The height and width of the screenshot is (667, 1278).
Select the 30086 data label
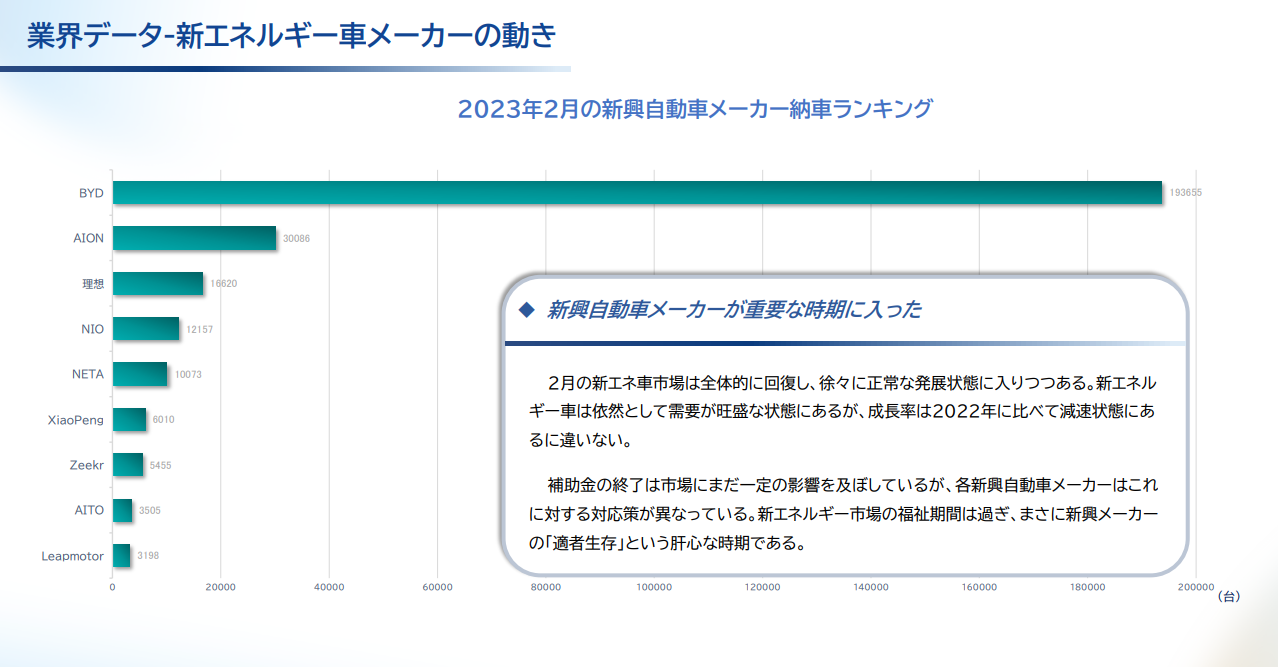297,238
